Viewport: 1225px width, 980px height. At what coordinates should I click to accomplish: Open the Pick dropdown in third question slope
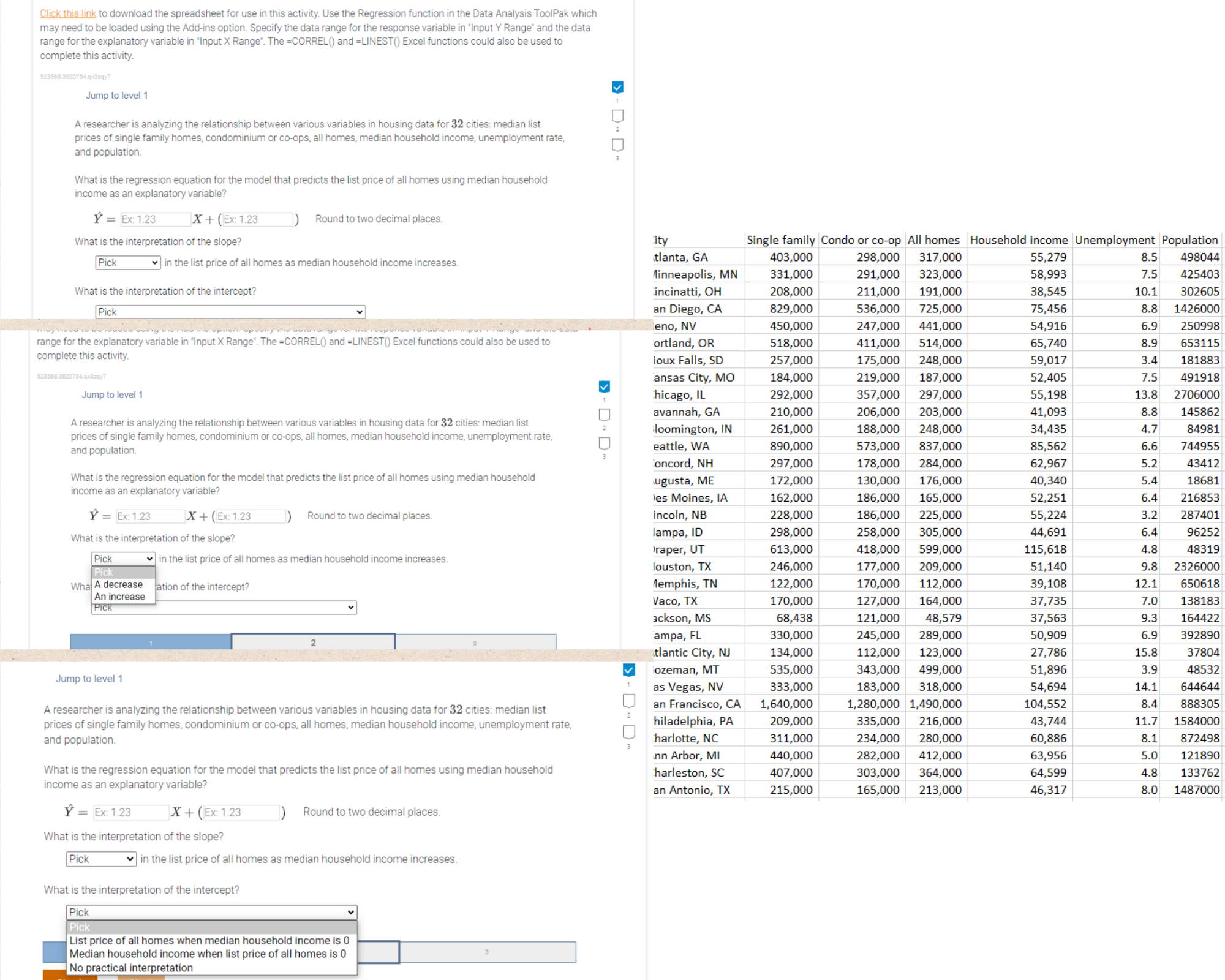tap(100, 859)
